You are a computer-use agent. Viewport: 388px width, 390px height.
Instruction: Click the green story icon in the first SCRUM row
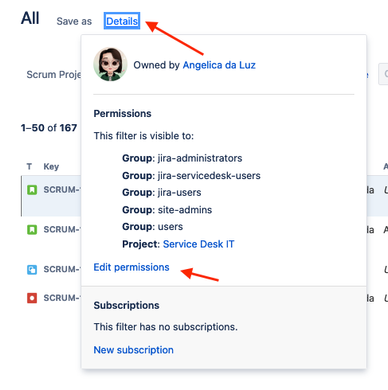[32, 190]
